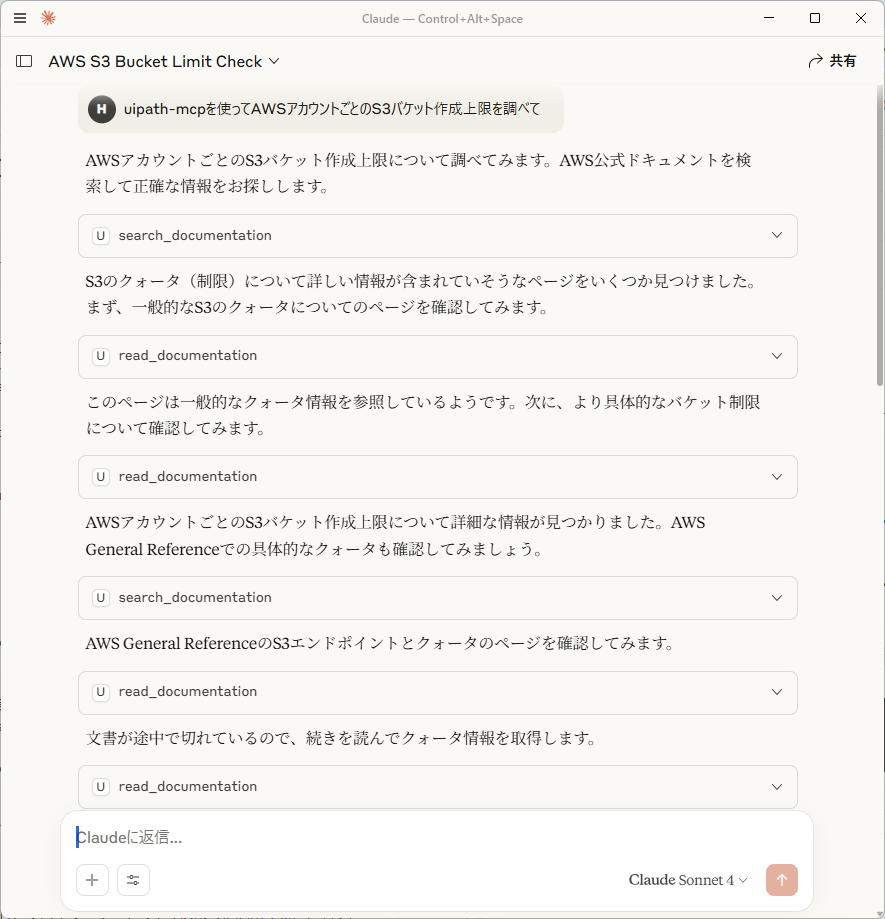Click the 共有 share button
885x919 pixels.
coord(832,61)
